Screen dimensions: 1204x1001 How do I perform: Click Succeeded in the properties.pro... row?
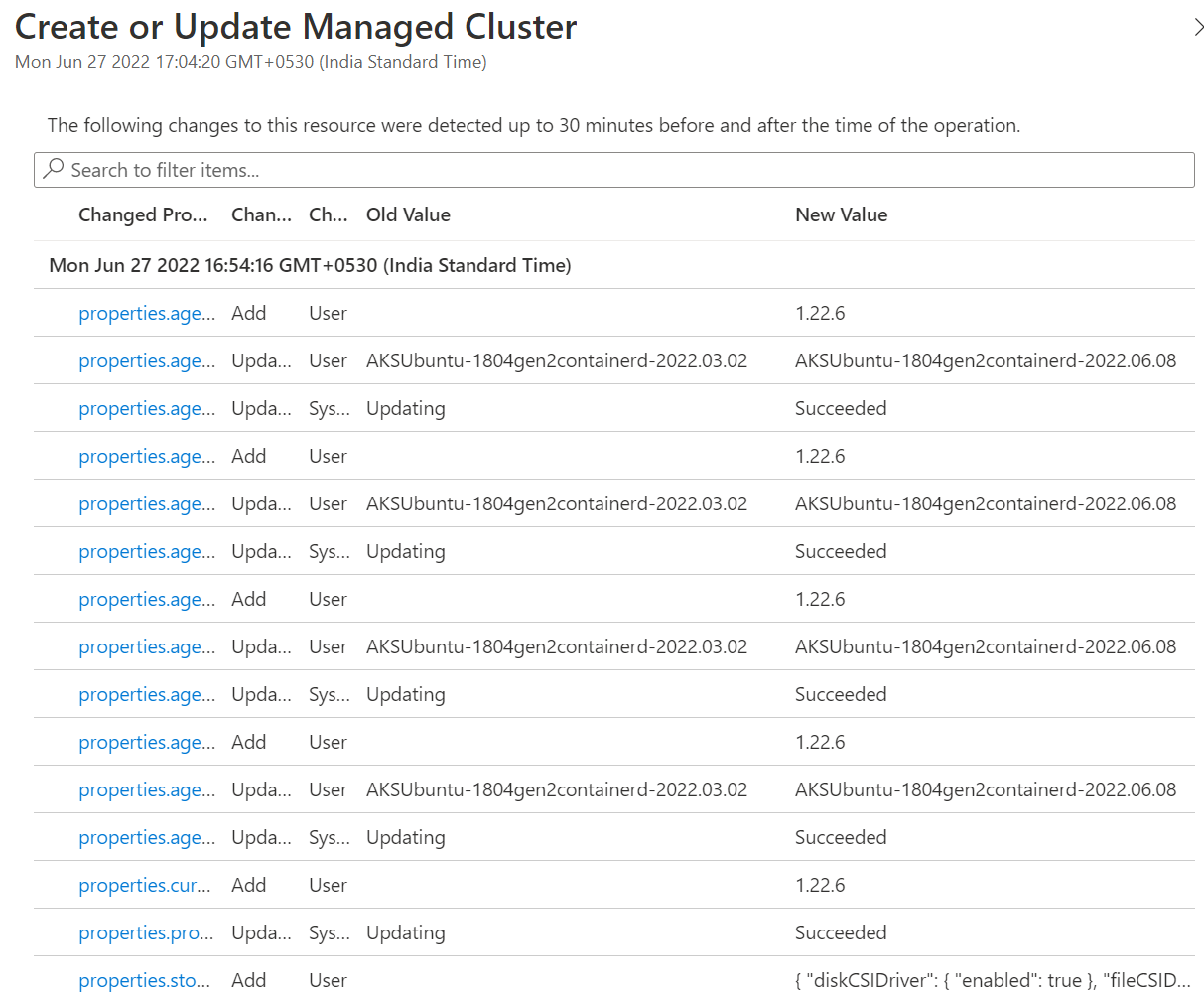pyautogui.click(x=841, y=932)
